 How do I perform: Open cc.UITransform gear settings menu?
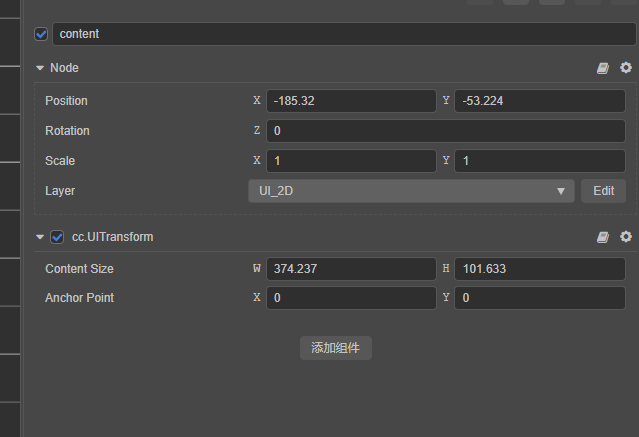626,237
